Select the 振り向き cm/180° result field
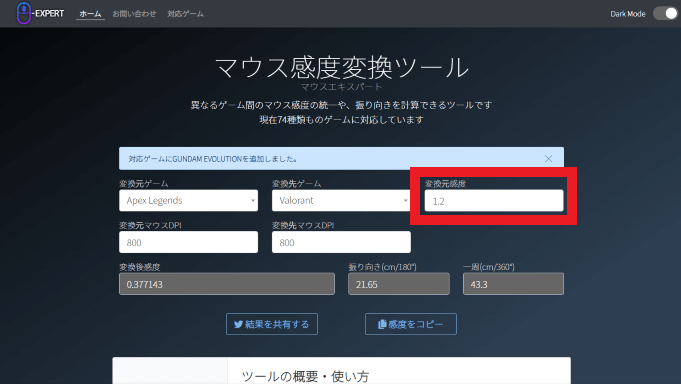This screenshot has height=384, width=681. pos(399,284)
